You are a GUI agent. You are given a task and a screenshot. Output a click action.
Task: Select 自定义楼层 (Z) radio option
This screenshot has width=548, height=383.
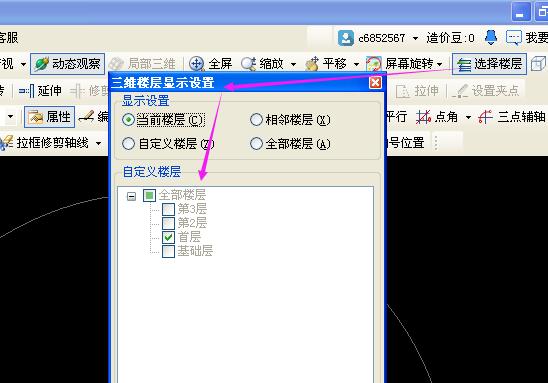(x=168, y=144)
